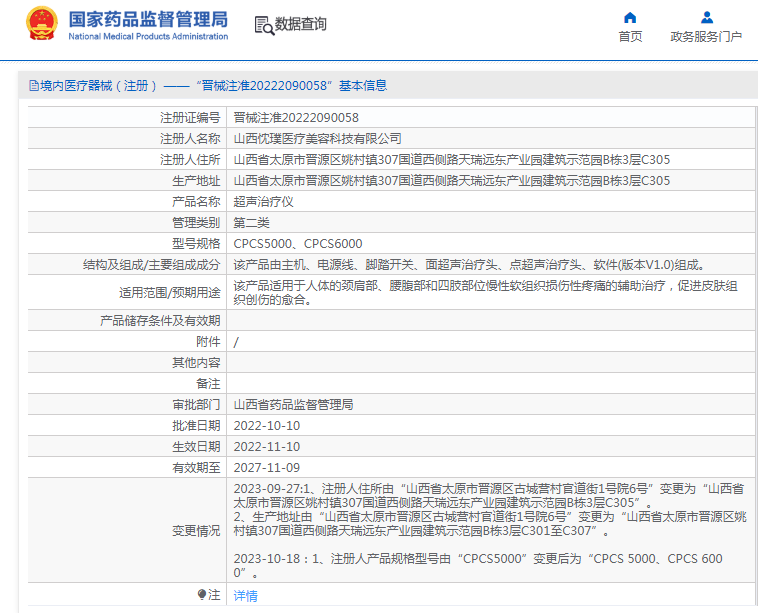Screen dimensions: 758x613
Task: Click the 注册证编号 label
Action: tap(190, 117)
